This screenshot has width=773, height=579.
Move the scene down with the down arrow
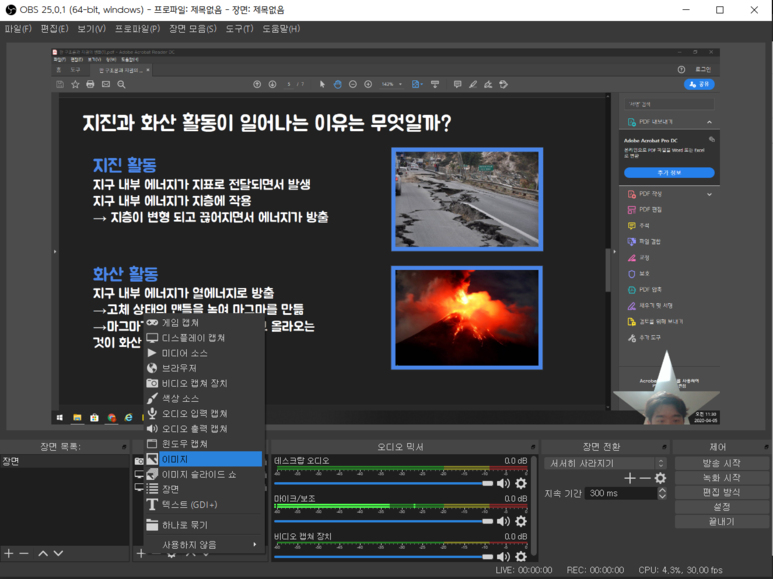tap(58, 553)
